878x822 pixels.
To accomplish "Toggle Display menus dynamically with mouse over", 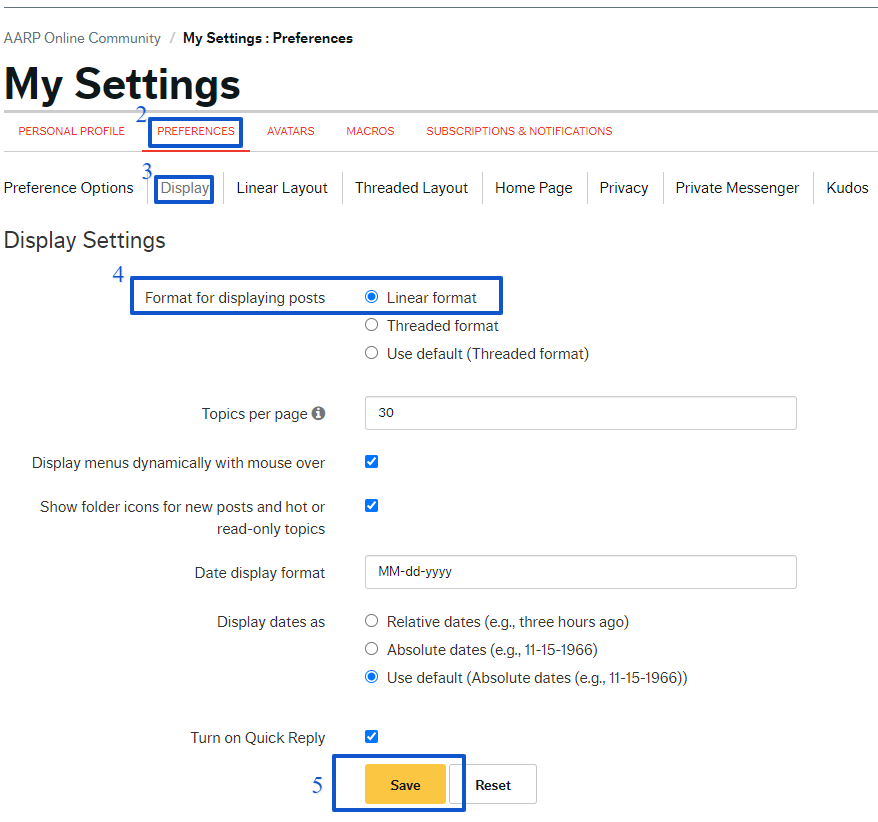I will tap(372, 462).
